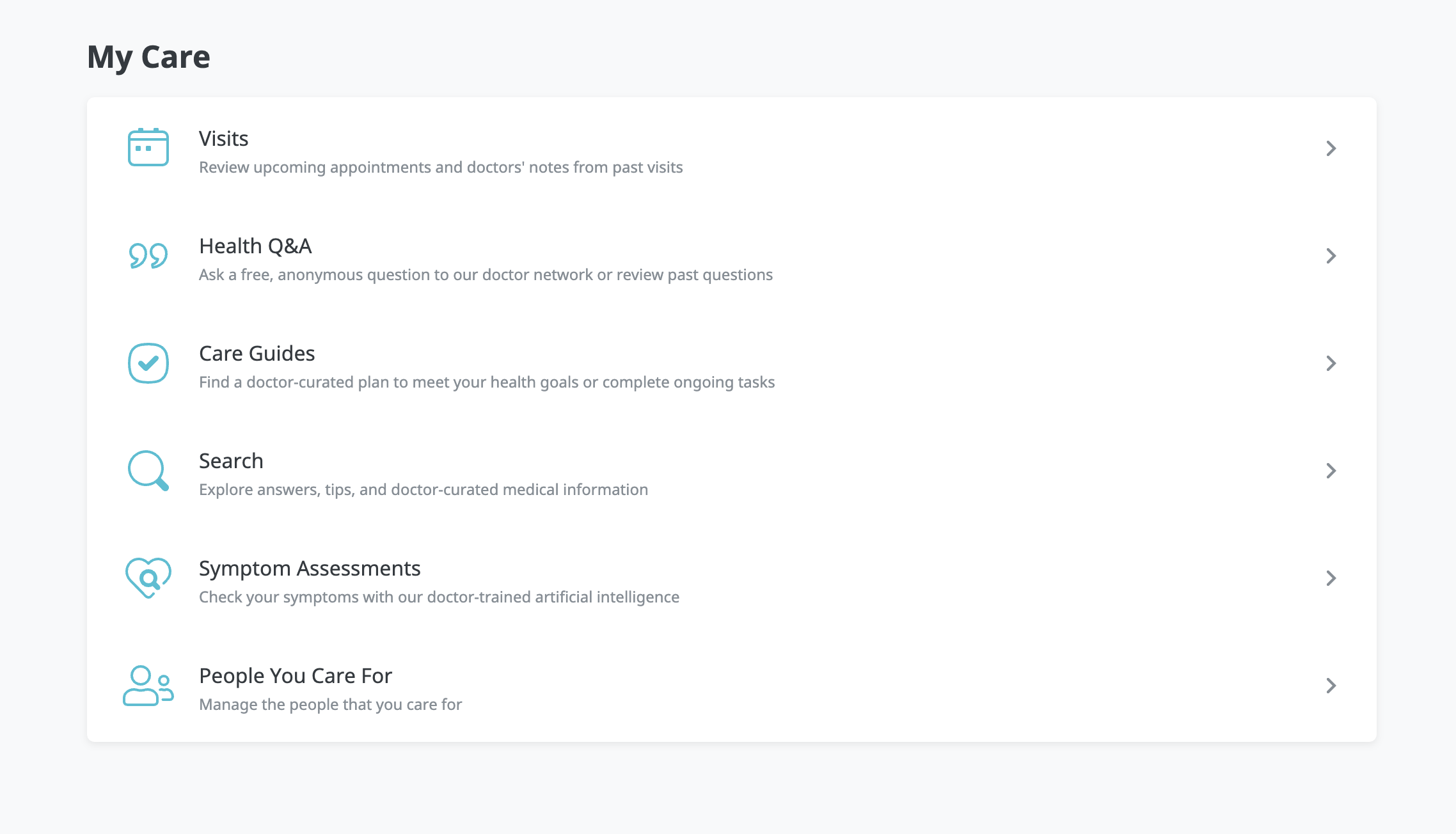Click the chevron beside Care Guides

(x=1331, y=363)
